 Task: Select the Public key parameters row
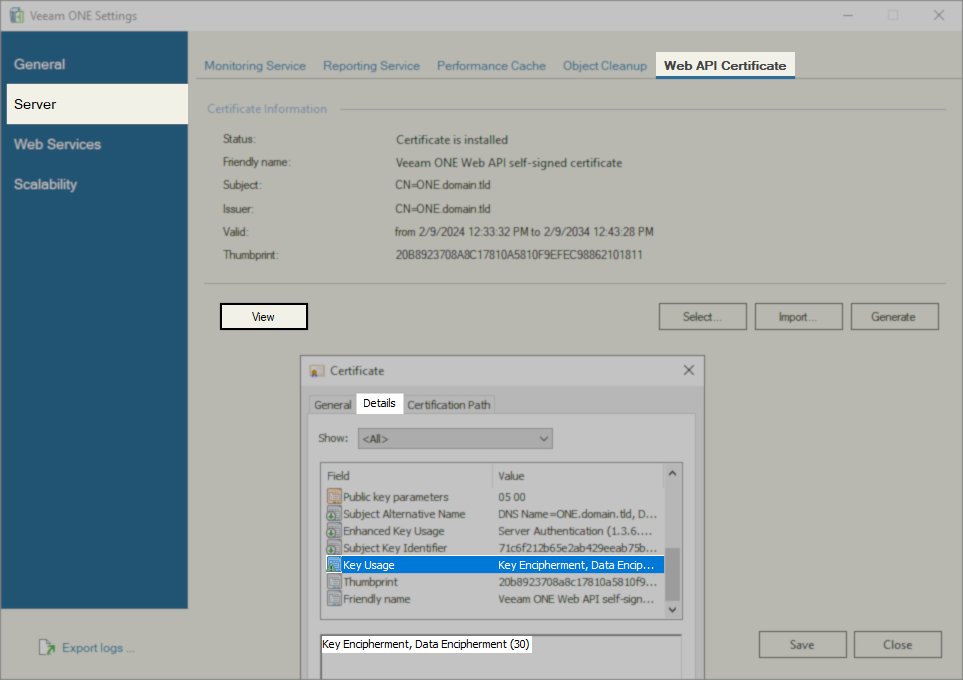[x=495, y=496]
